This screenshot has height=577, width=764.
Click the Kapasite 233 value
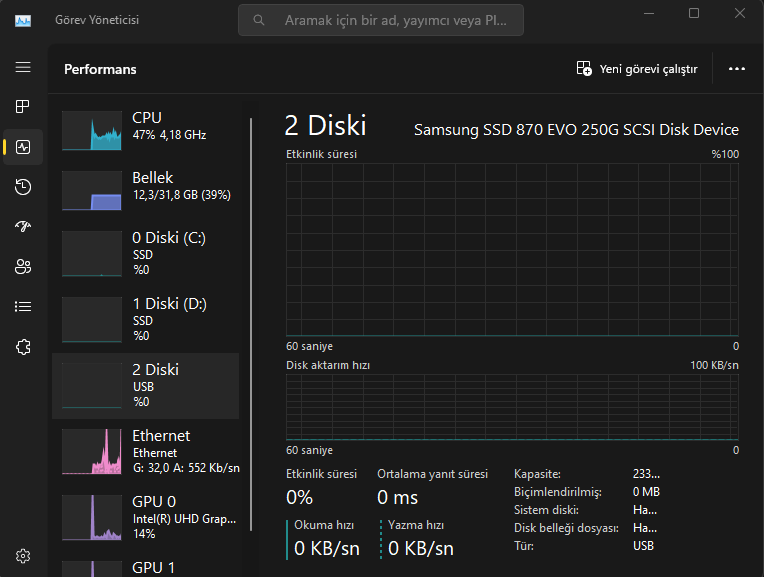point(647,474)
